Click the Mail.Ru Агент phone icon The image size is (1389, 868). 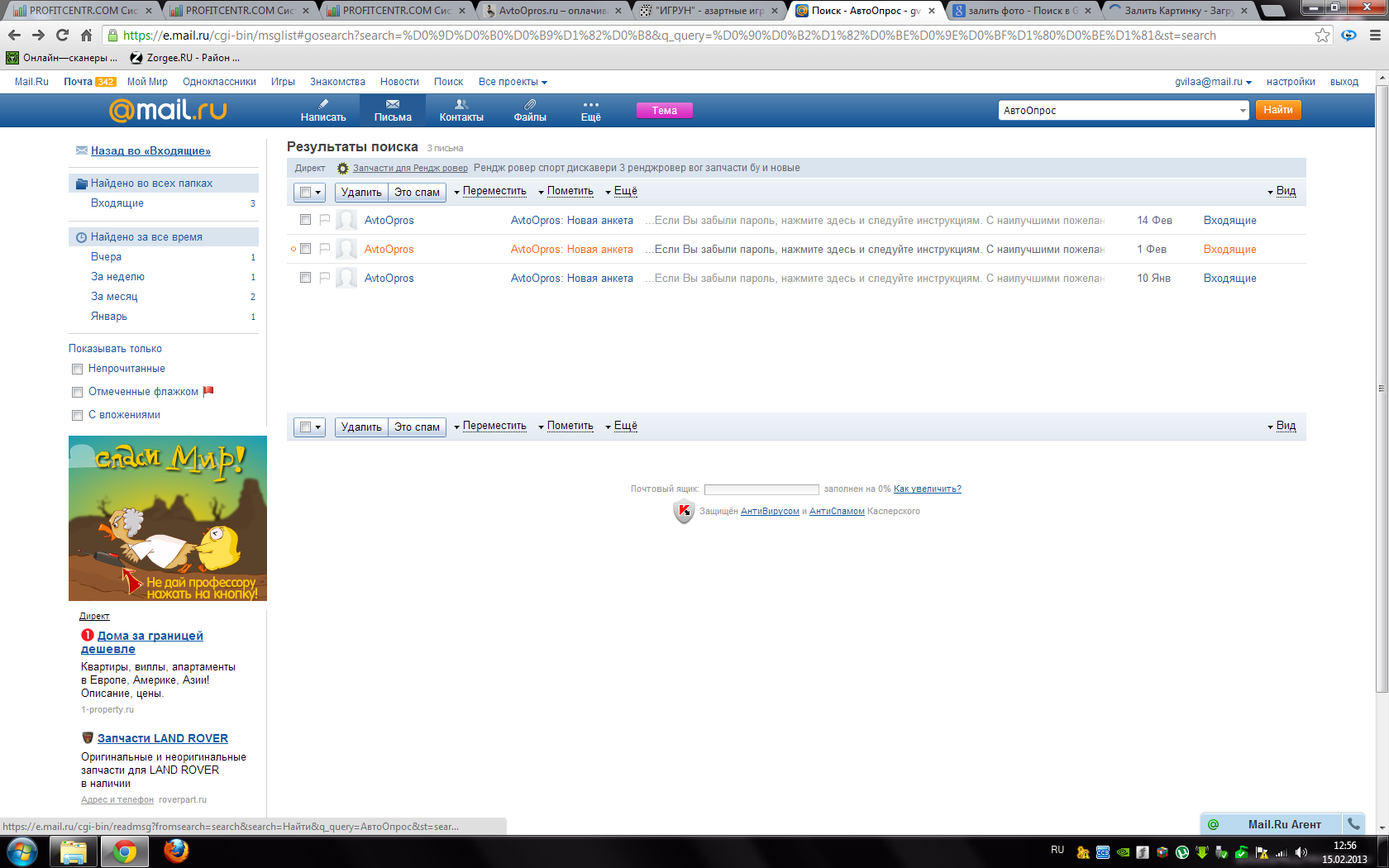click(1353, 824)
